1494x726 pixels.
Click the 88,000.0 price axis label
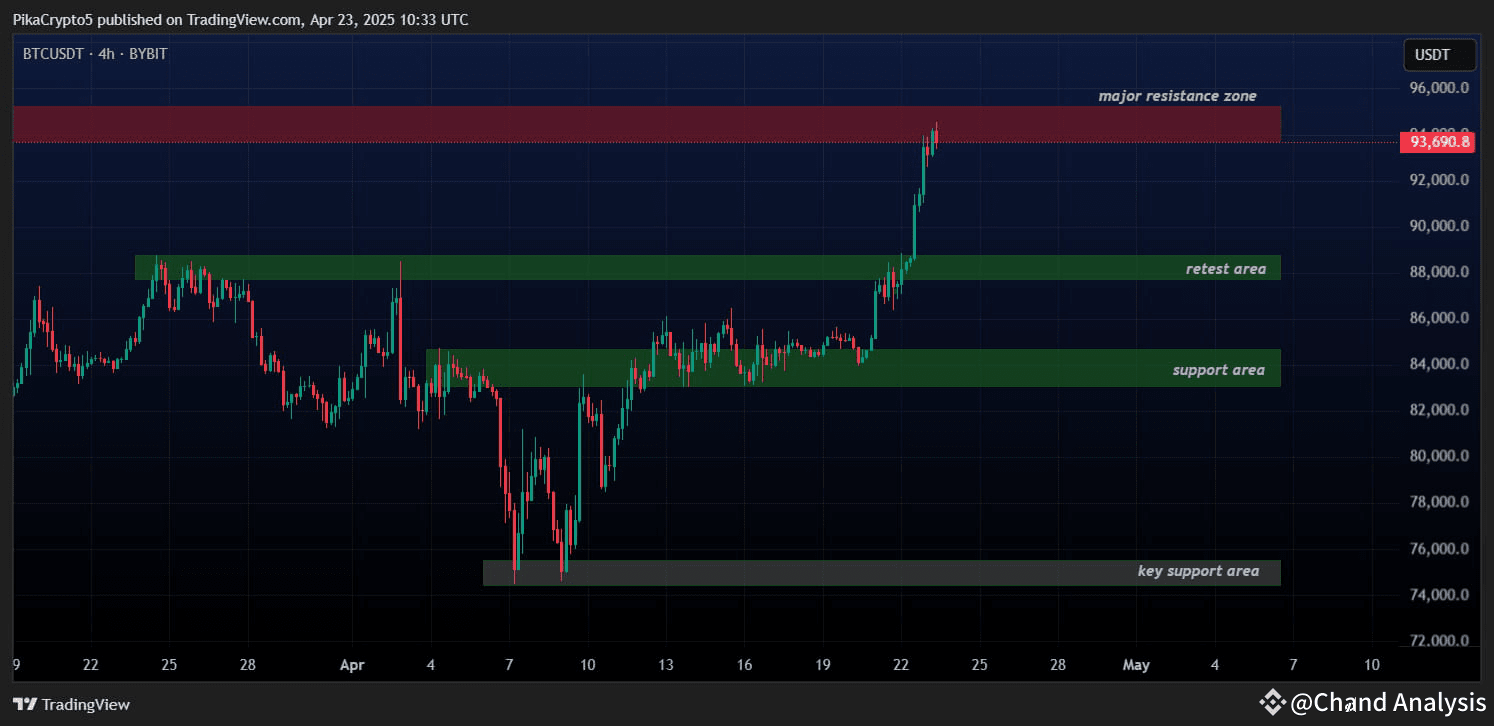tap(1439, 272)
